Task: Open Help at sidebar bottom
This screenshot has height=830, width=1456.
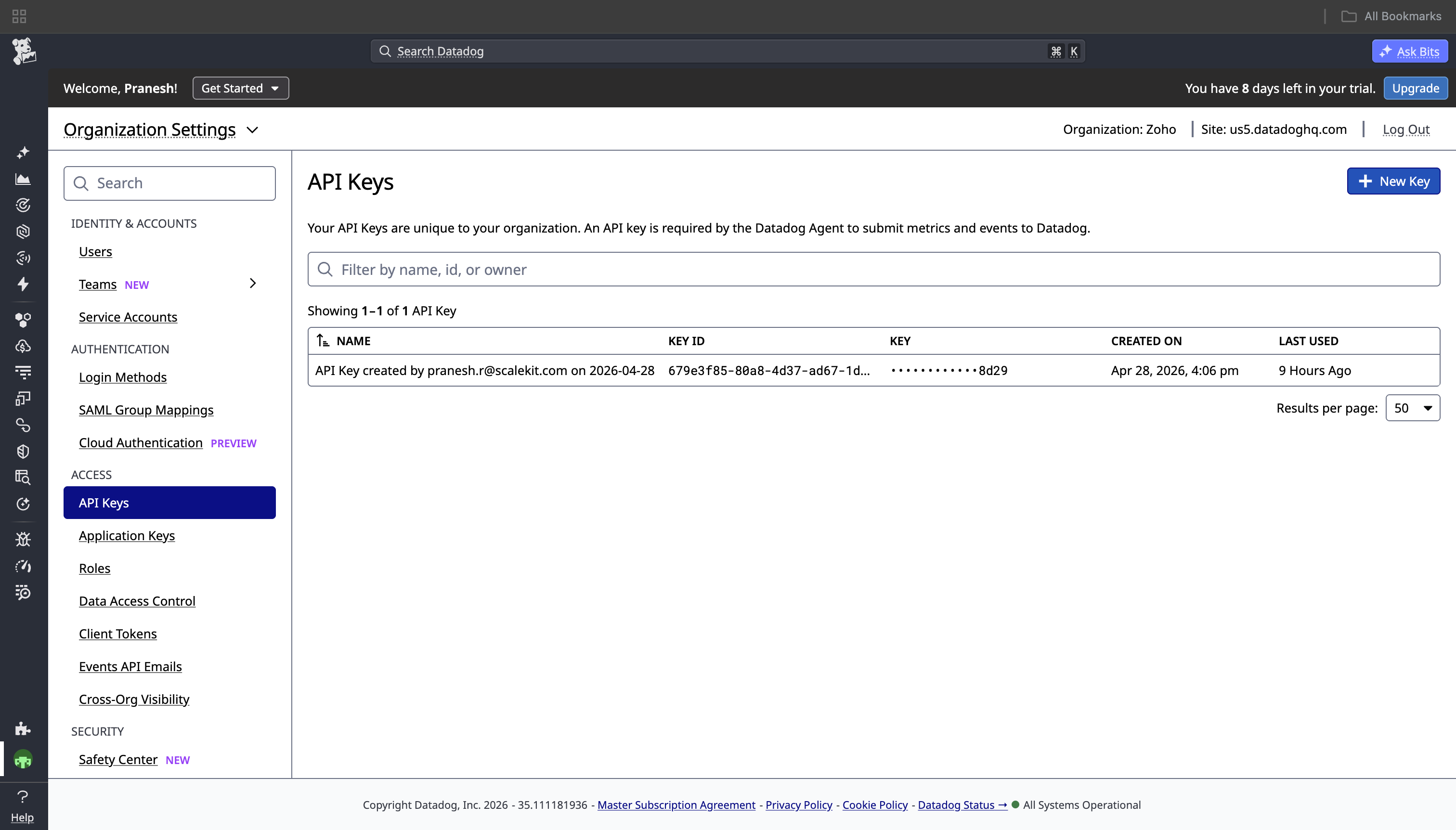Action: (x=22, y=806)
